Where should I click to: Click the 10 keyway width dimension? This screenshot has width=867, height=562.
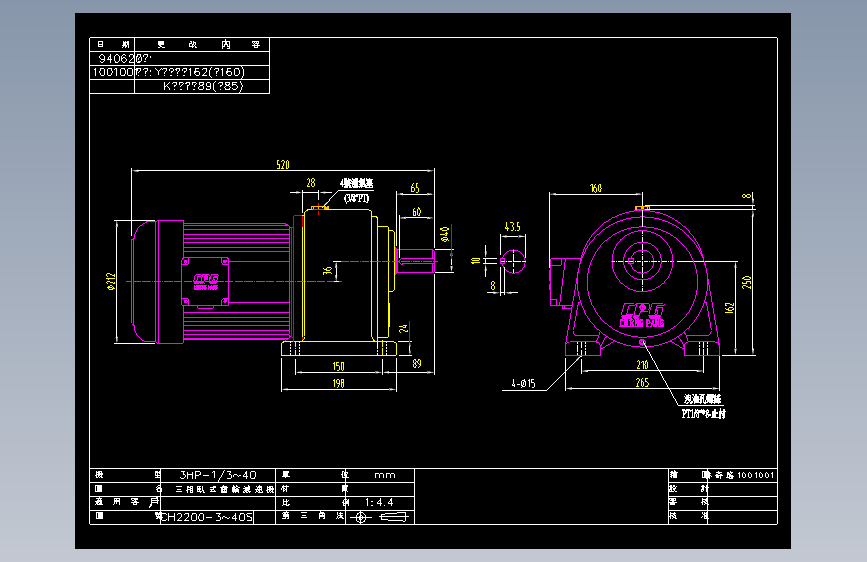coord(476,261)
